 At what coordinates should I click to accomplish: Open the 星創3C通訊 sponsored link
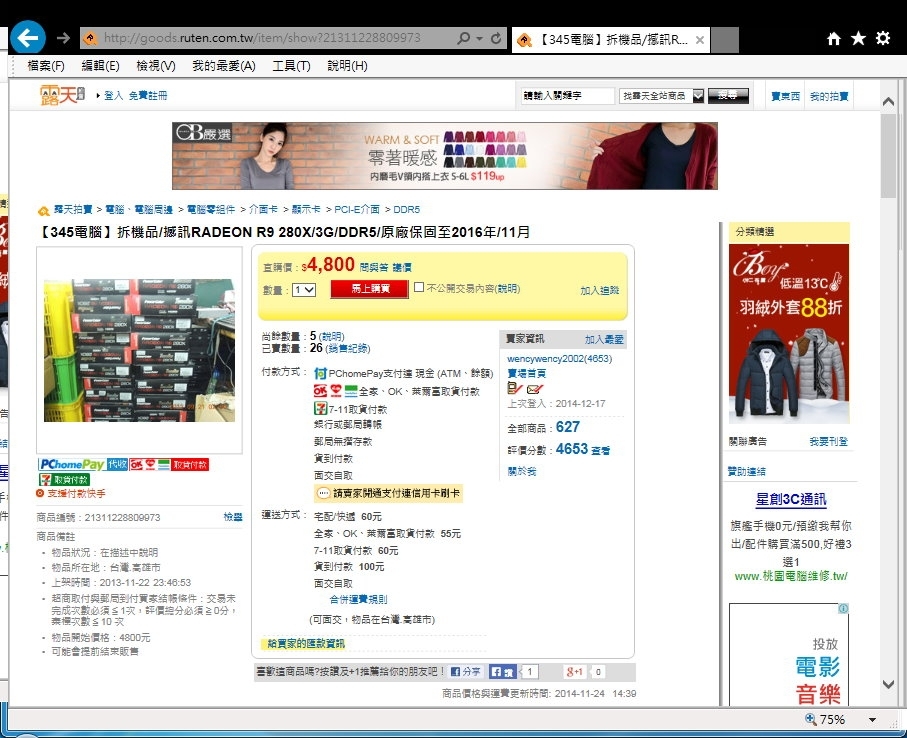click(791, 499)
